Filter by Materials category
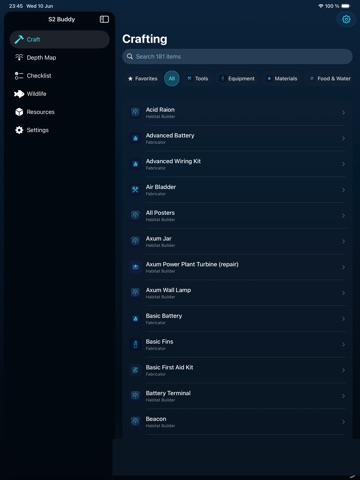The image size is (360, 480). coord(282,79)
